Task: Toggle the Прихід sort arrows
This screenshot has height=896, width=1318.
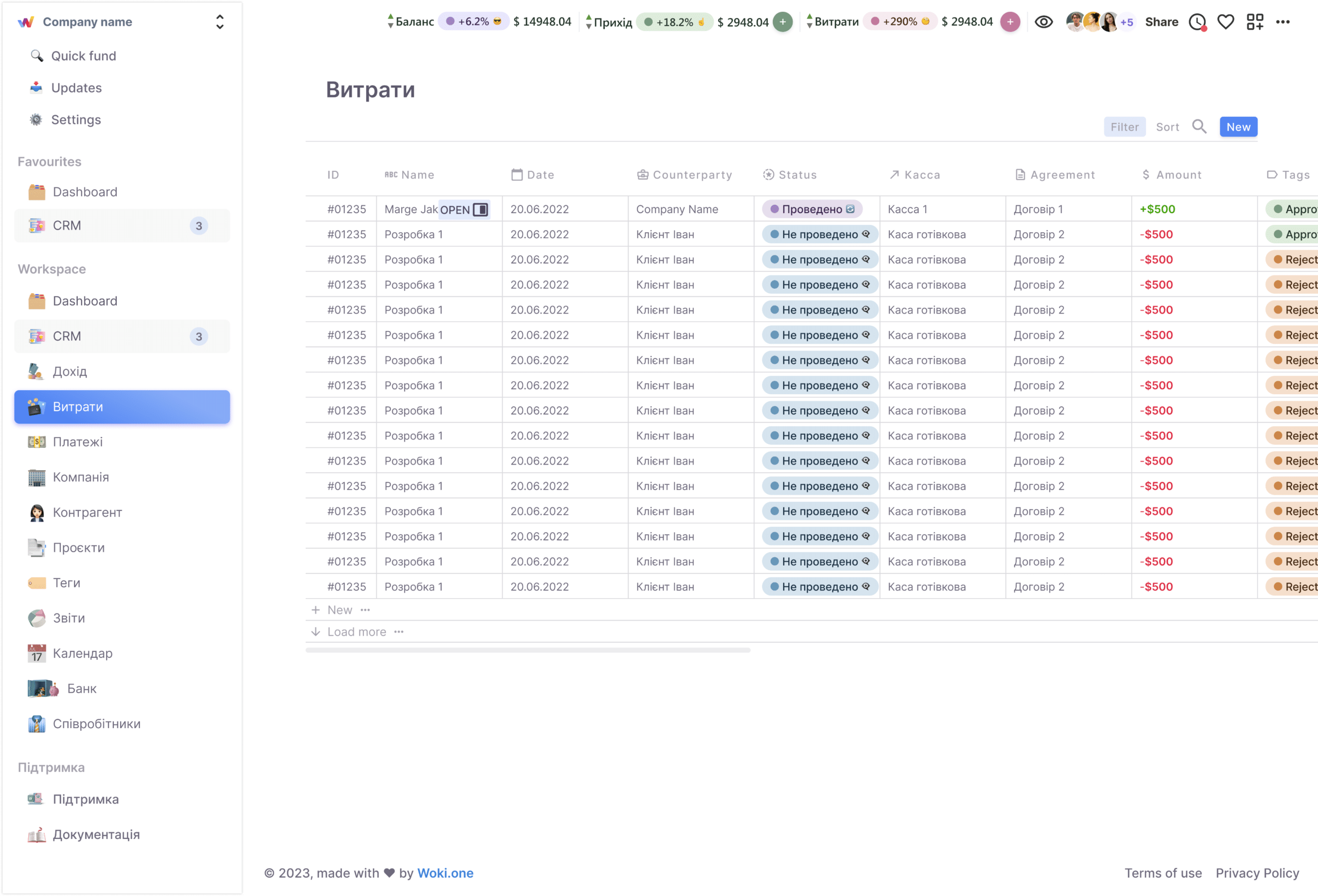Action: tap(588, 22)
